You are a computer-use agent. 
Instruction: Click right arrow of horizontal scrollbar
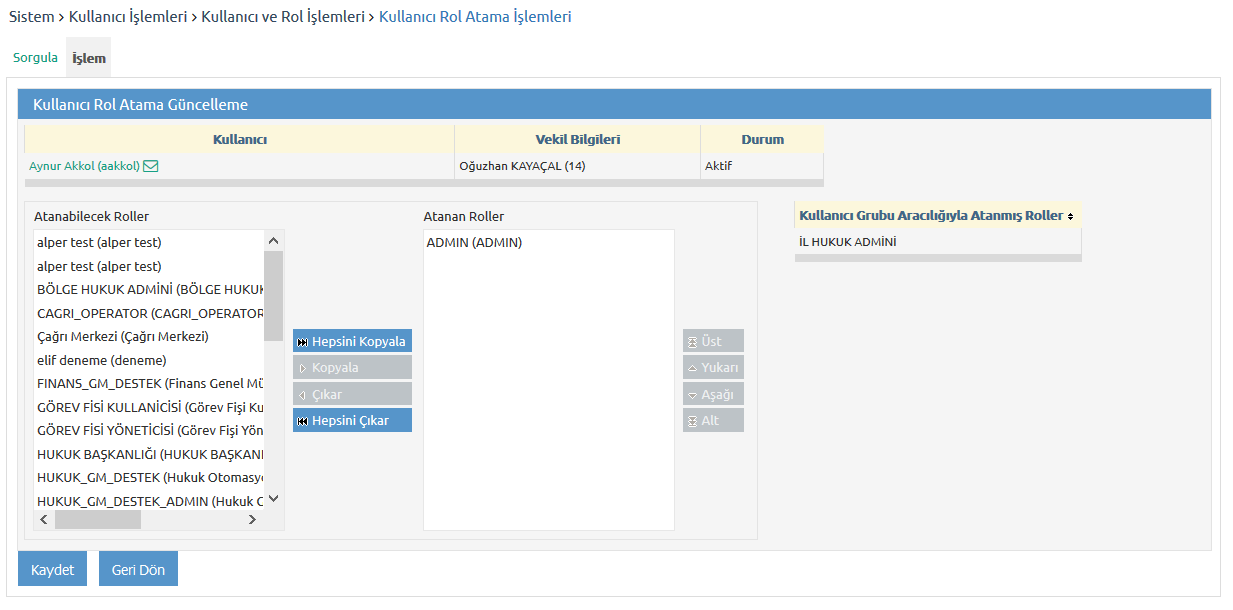point(252,520)
